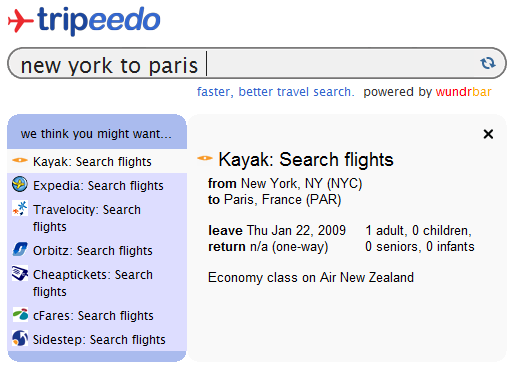This screenshot has width=515, height=366.
Task: Close the Kayak details panel
Action: [x=488, y=134]
